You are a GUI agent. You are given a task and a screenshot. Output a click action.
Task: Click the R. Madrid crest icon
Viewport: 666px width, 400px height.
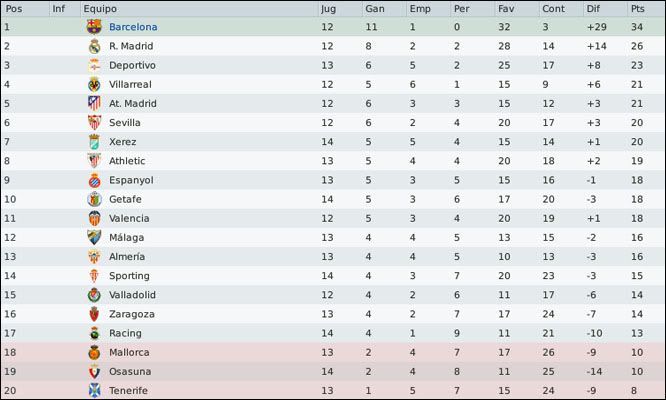tap(94, 46)
